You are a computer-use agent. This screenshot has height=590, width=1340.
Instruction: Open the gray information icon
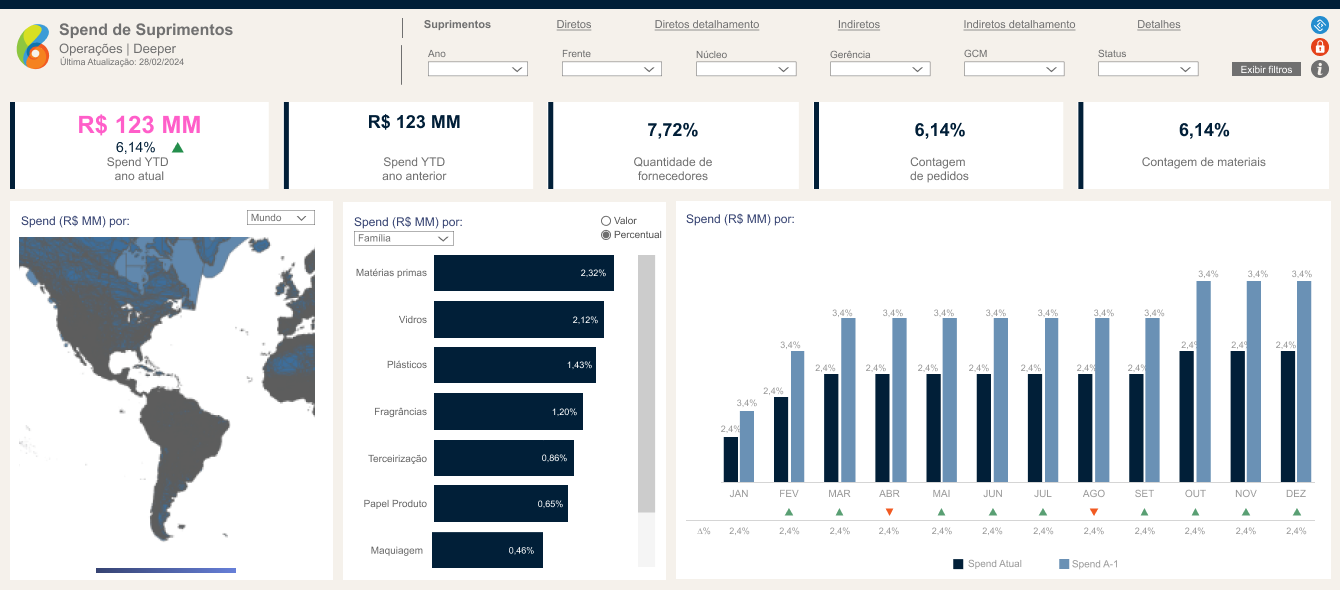click(1319, 69)
